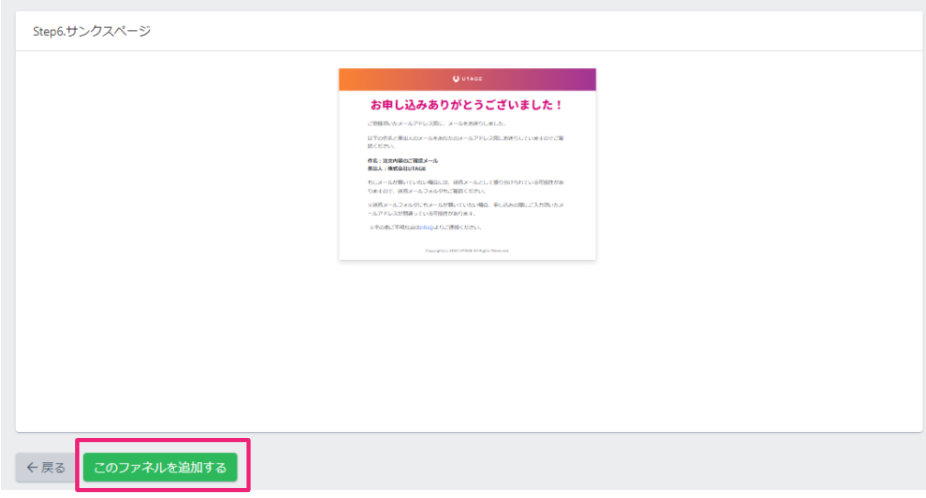
Task: Go back with the 戻る button
Action: (47, 467)
